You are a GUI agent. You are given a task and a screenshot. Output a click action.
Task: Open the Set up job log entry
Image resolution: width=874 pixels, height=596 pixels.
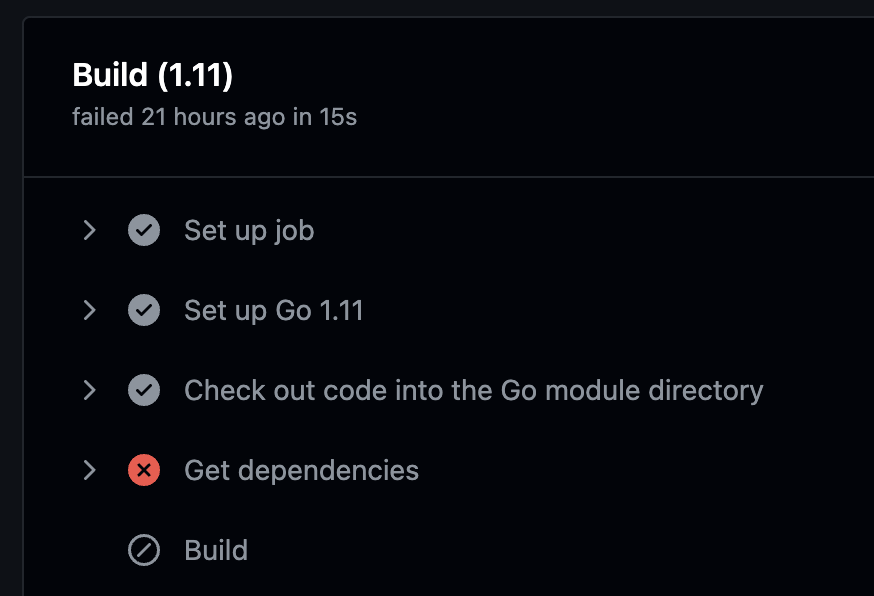tap(248, 230)
